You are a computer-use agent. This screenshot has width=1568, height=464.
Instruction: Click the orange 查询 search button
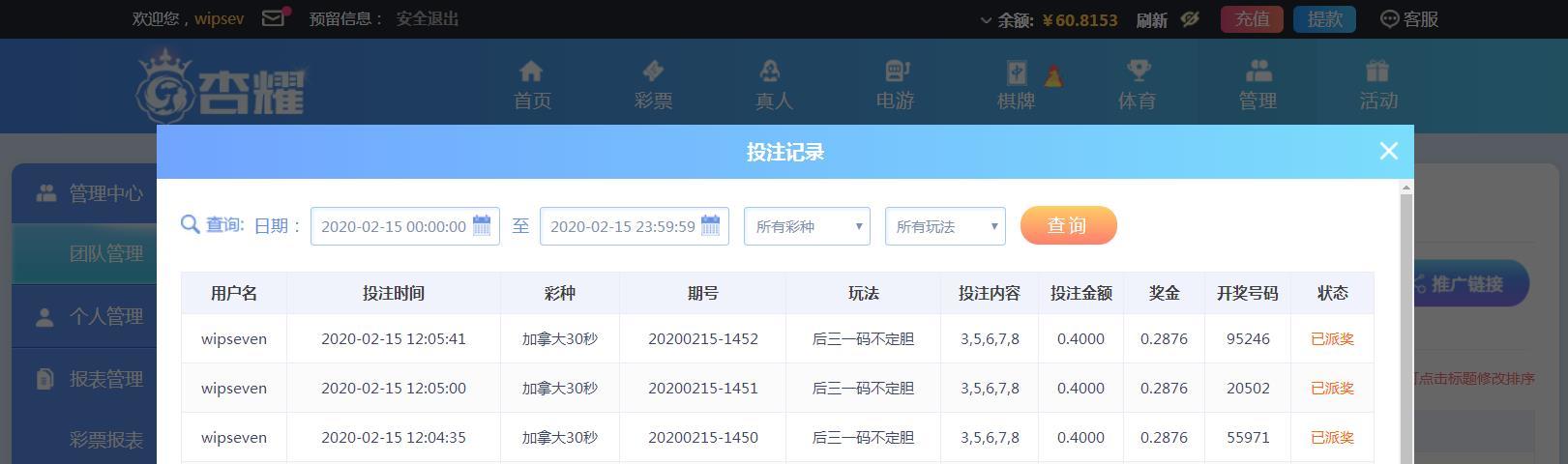pyautogui.click(x=1068, y=225)
